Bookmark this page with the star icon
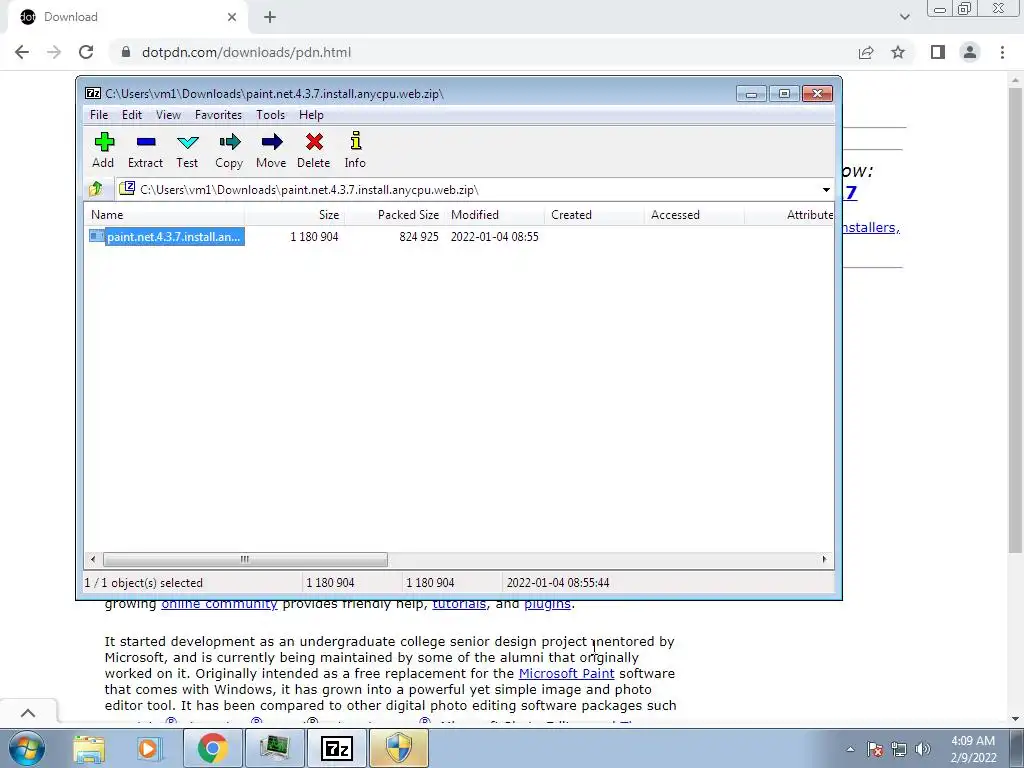This screenshot has width=1024, height=768. [898, 52]
